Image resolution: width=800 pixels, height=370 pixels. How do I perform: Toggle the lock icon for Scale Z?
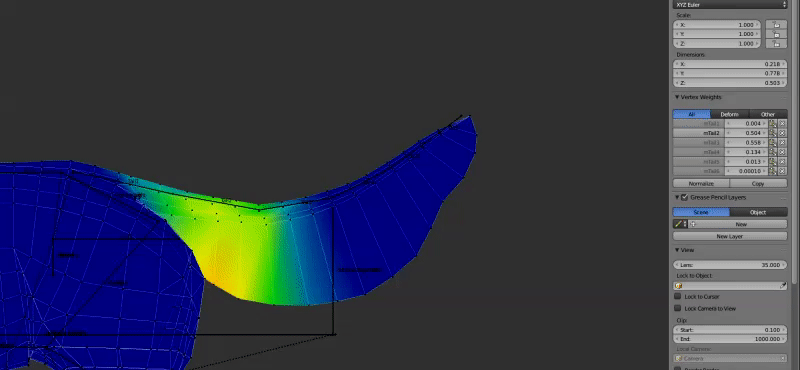(776, 44)
